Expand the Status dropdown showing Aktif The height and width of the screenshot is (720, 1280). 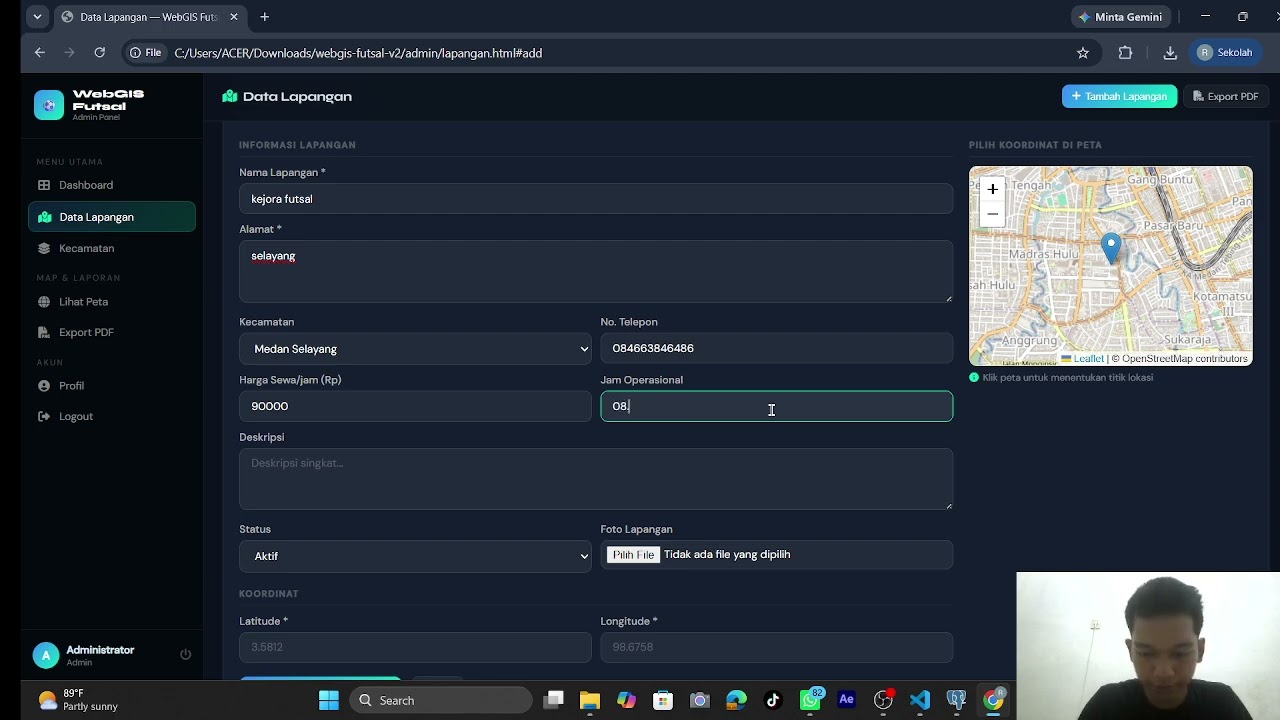coord(415,556)
